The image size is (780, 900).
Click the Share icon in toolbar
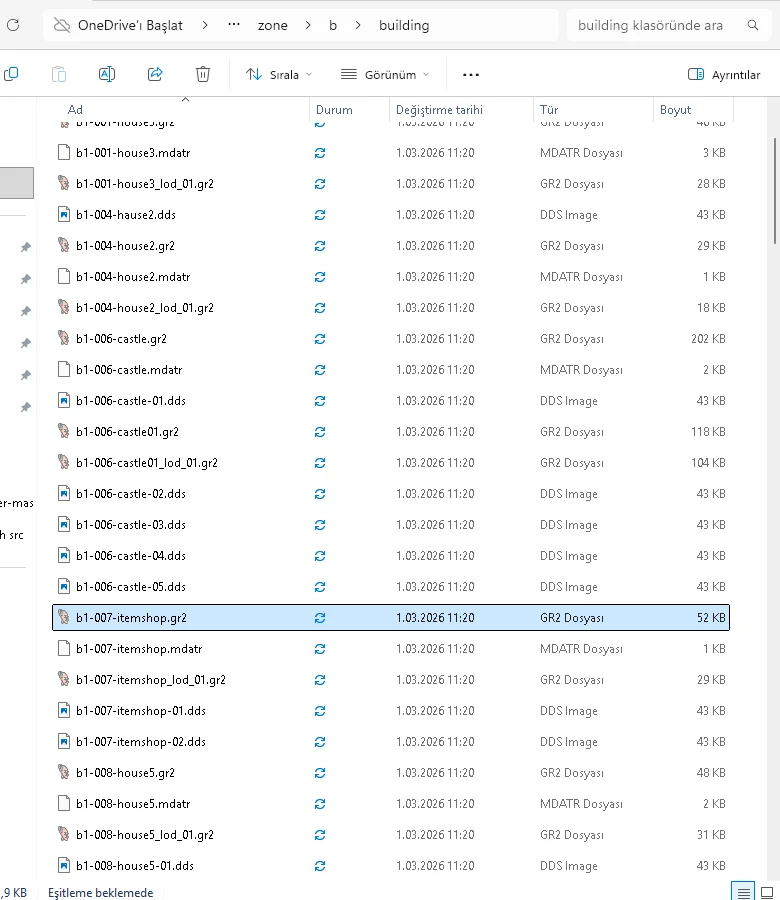pyautogui.click(x=155, y=74)
